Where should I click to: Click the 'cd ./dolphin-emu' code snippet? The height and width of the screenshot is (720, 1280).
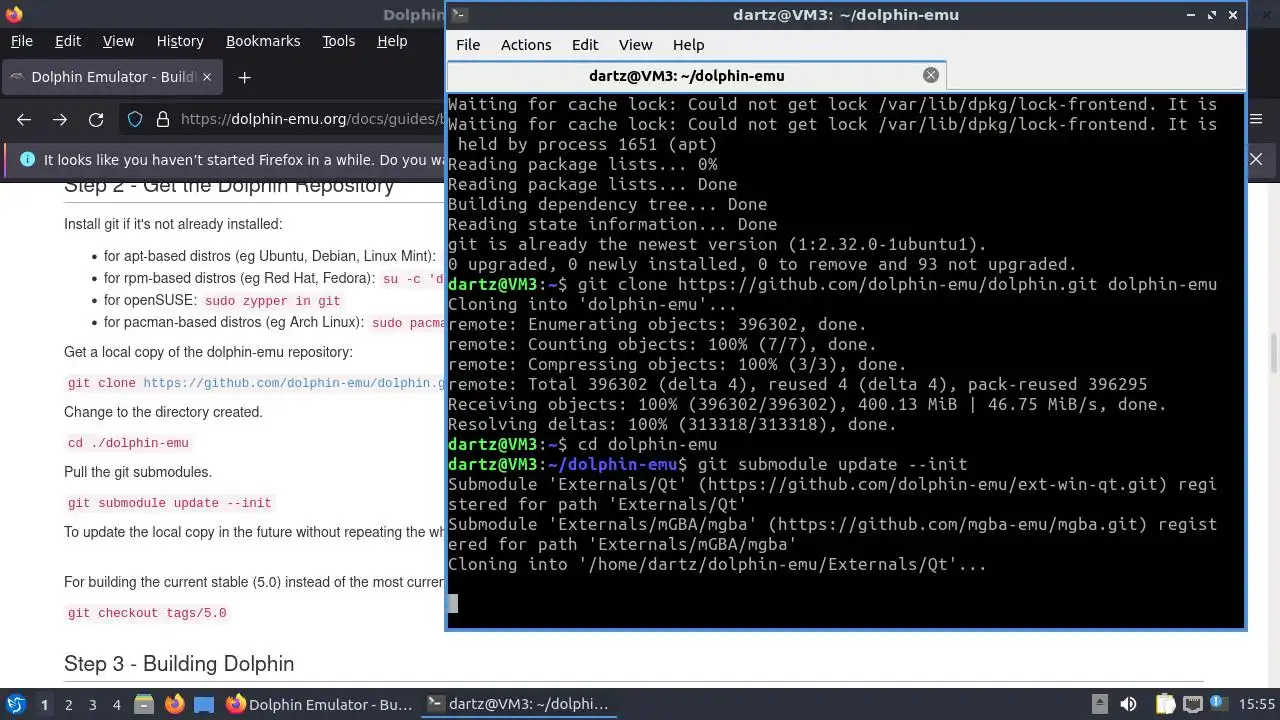[128, 443]
